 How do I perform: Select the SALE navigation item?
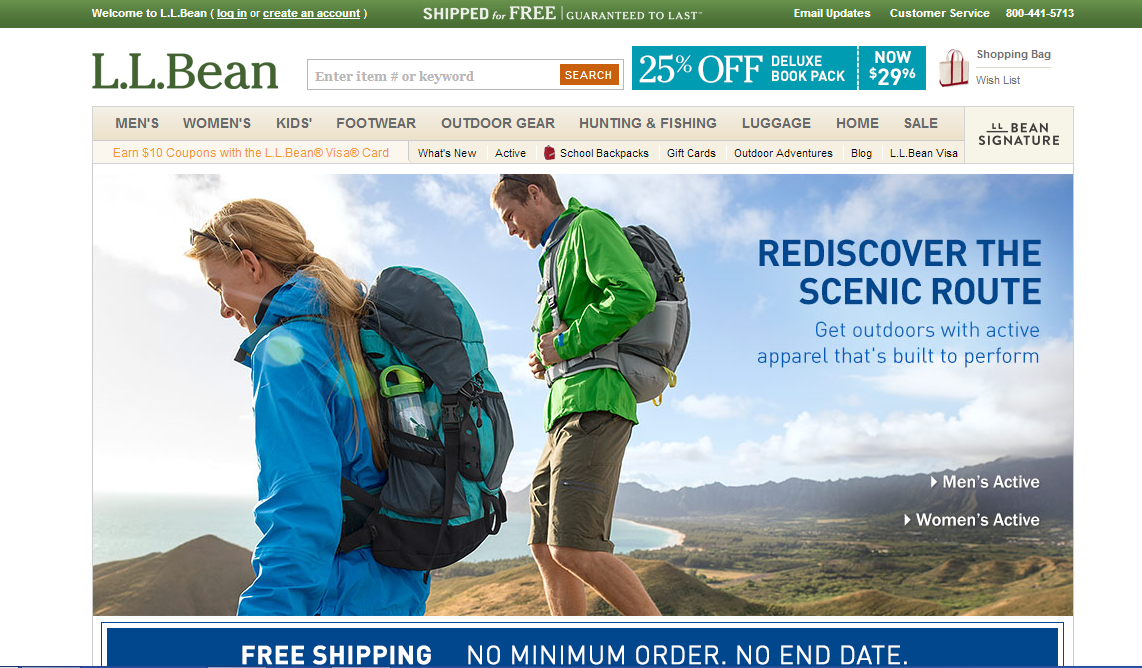pos(921,123)
